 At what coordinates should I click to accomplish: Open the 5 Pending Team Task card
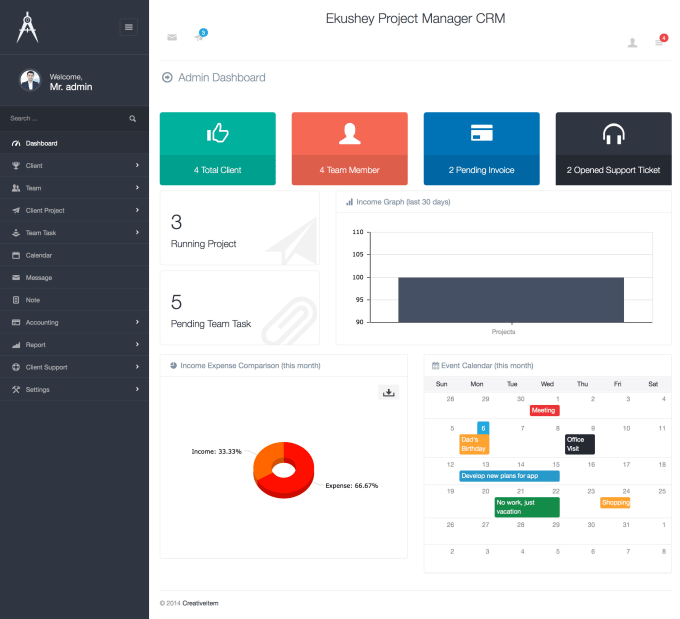point(240,308)
